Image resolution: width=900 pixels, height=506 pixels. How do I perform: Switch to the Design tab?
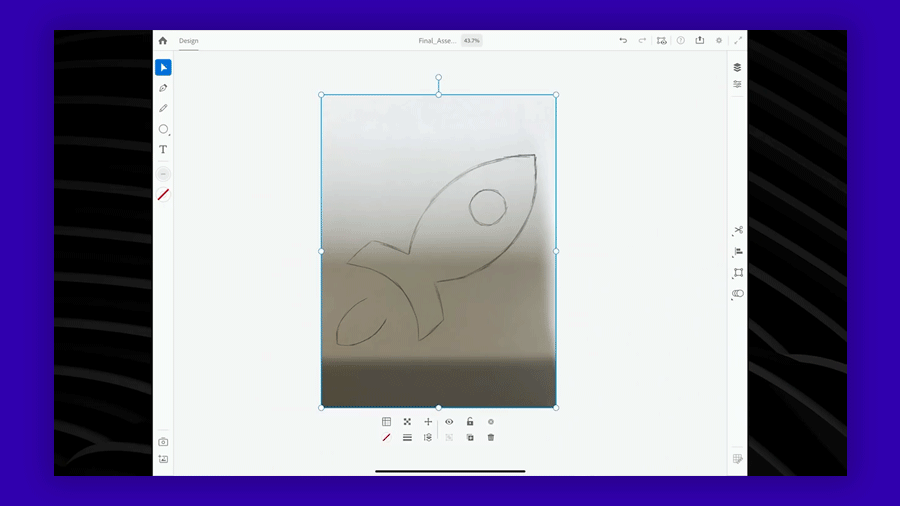(188, 41)
